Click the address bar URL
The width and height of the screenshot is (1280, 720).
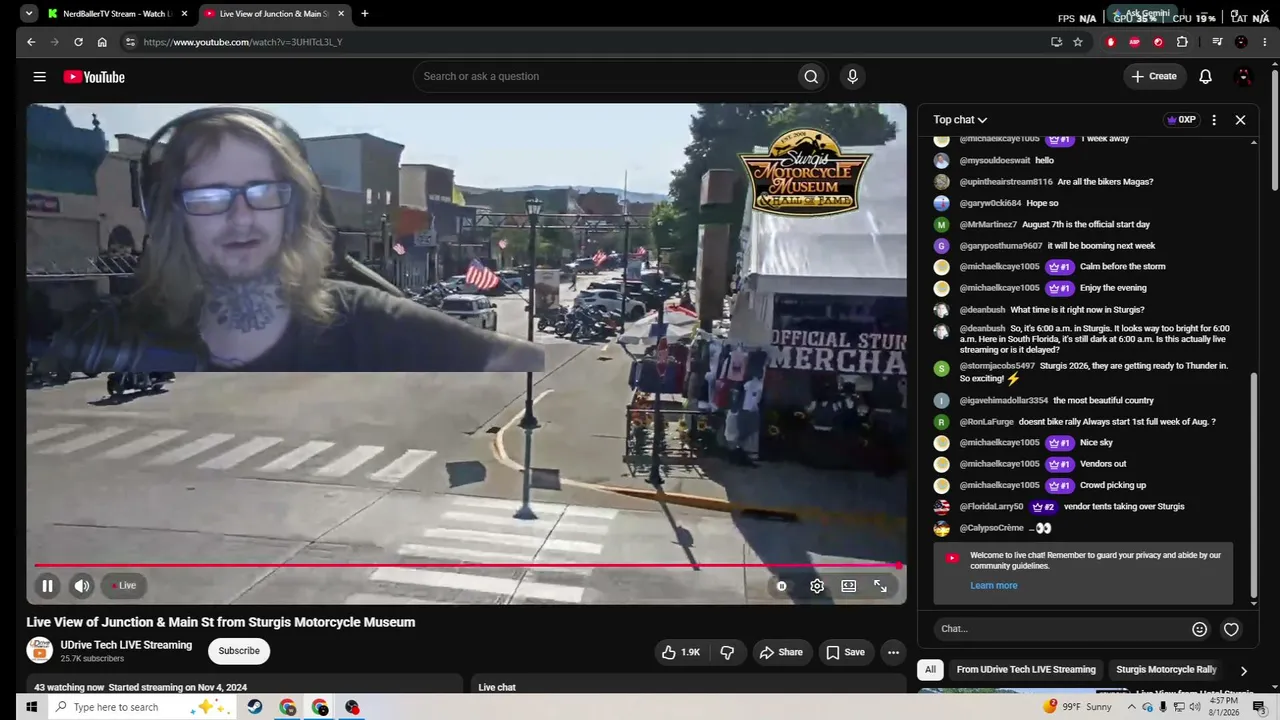click(x=243, y=42)
